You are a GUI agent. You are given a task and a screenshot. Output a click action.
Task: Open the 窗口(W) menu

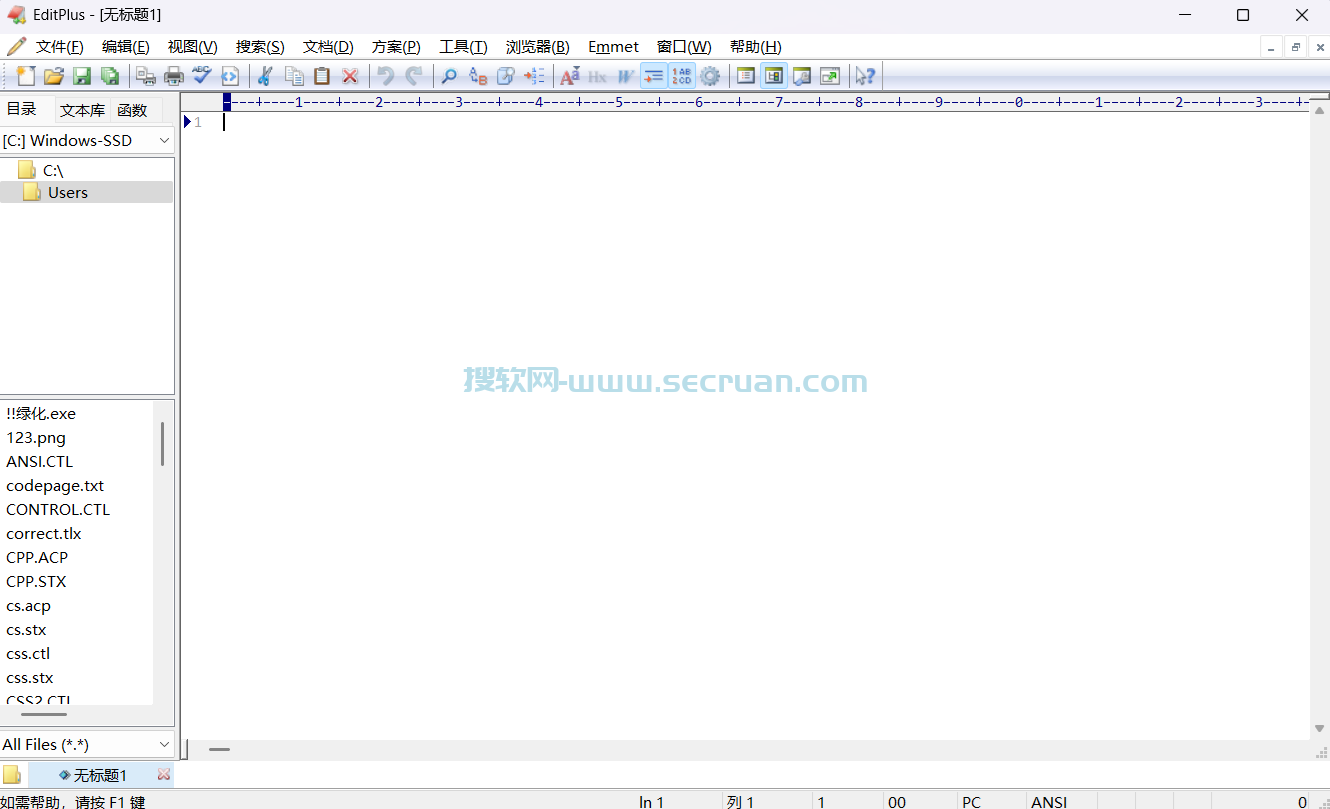coord(684,47)
